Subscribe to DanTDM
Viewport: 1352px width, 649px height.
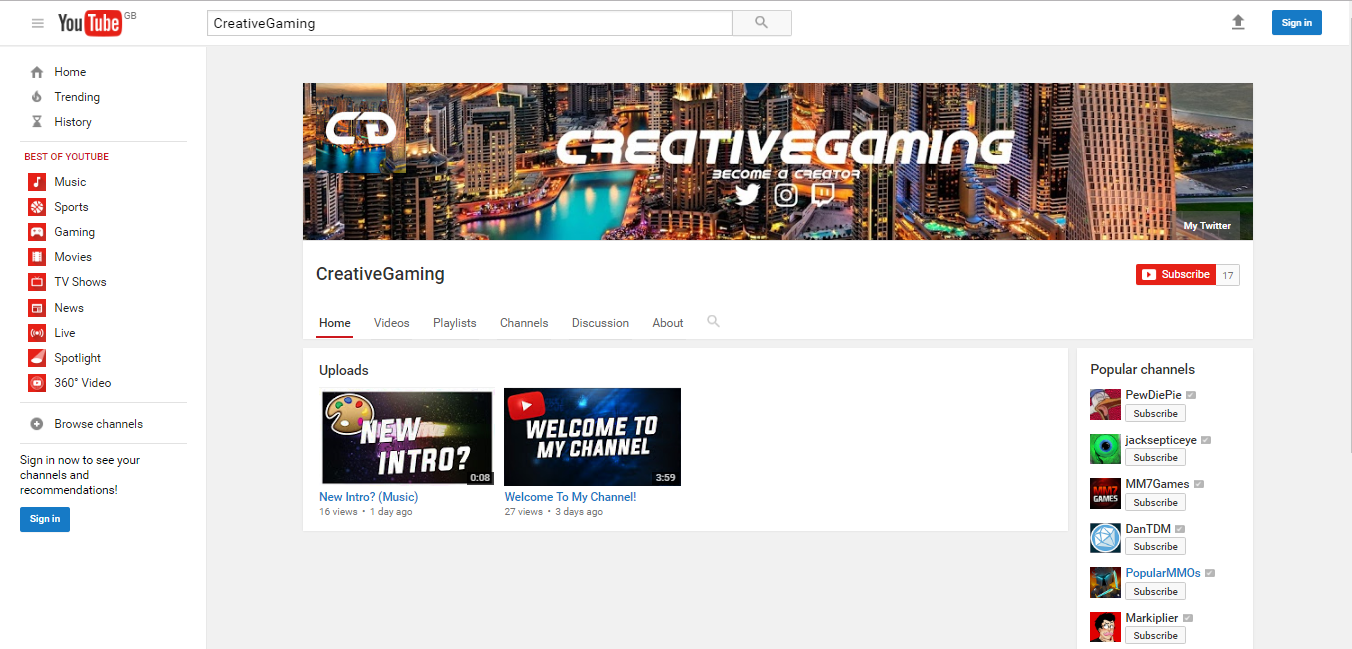click(1155, 546)
